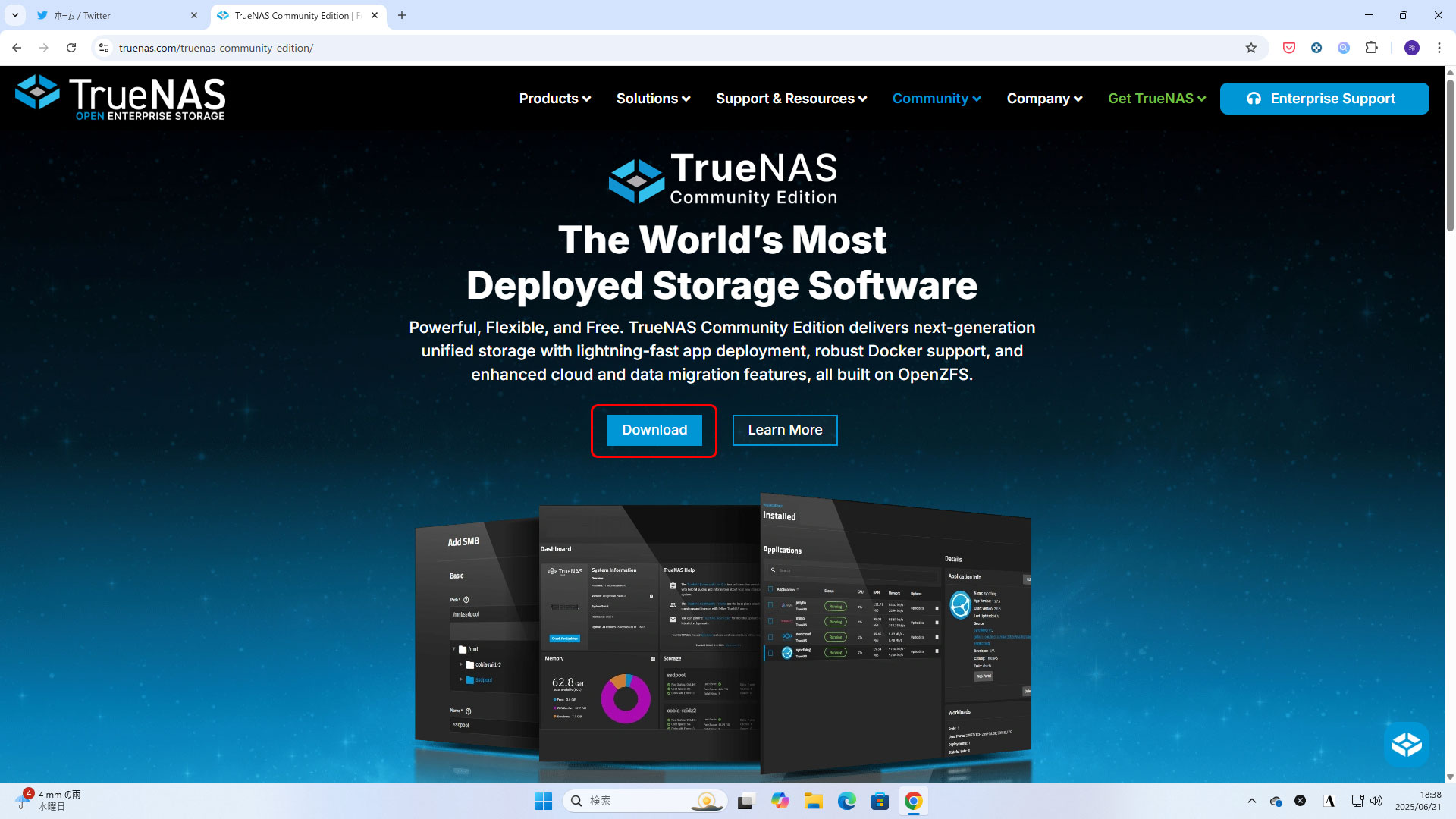Click the browser forward arrow

(44, 48)
